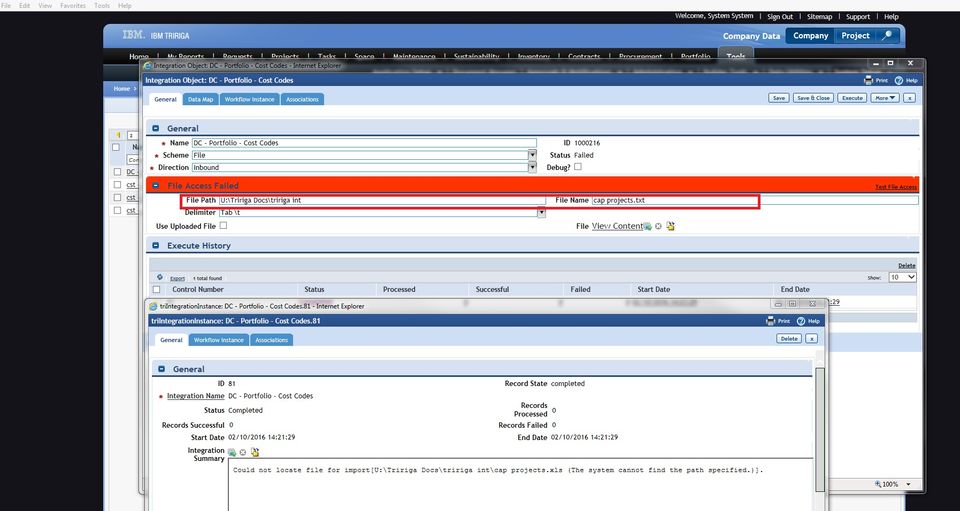
Task: Click the Company button in header
Action: click(811, 35)
